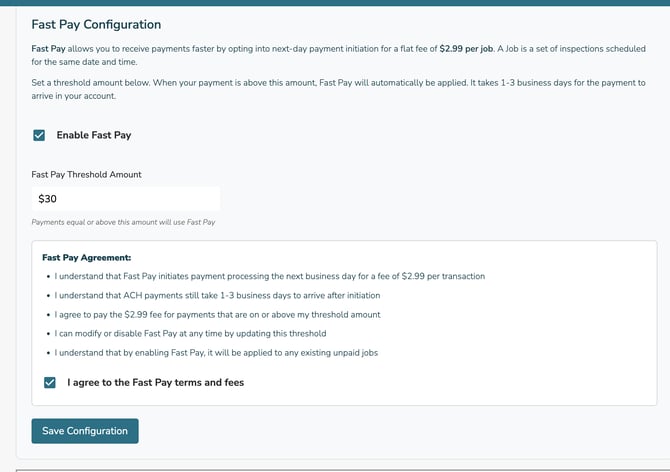Toggle the Enable Fast Pay checkbox
Screen dimensions: 670x472
[x=39, y=135]
